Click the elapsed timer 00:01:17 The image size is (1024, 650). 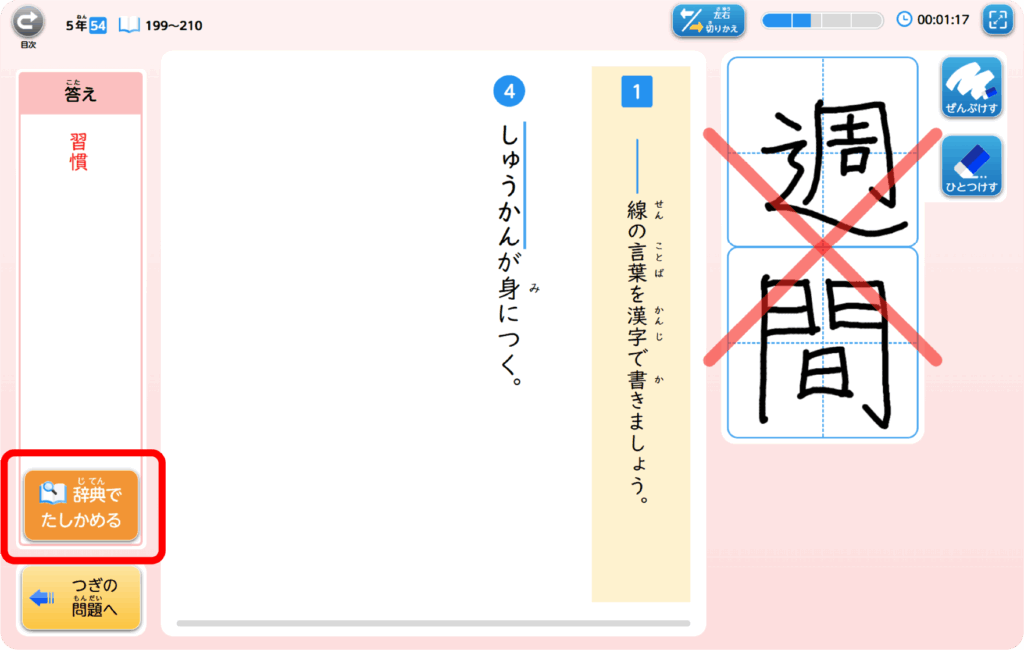pos(943,19)
